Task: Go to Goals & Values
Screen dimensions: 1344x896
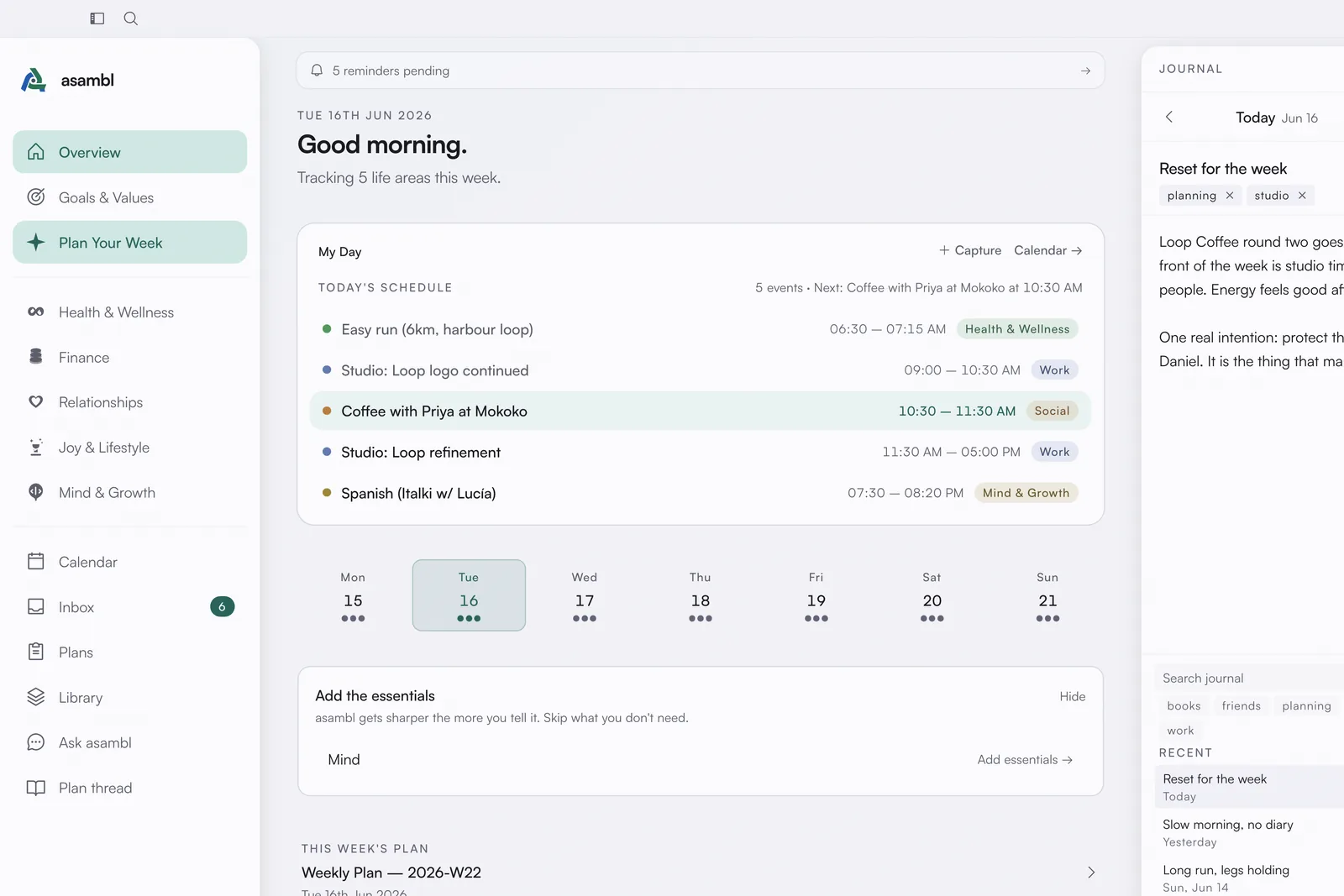Action: (x=130, y=197)
